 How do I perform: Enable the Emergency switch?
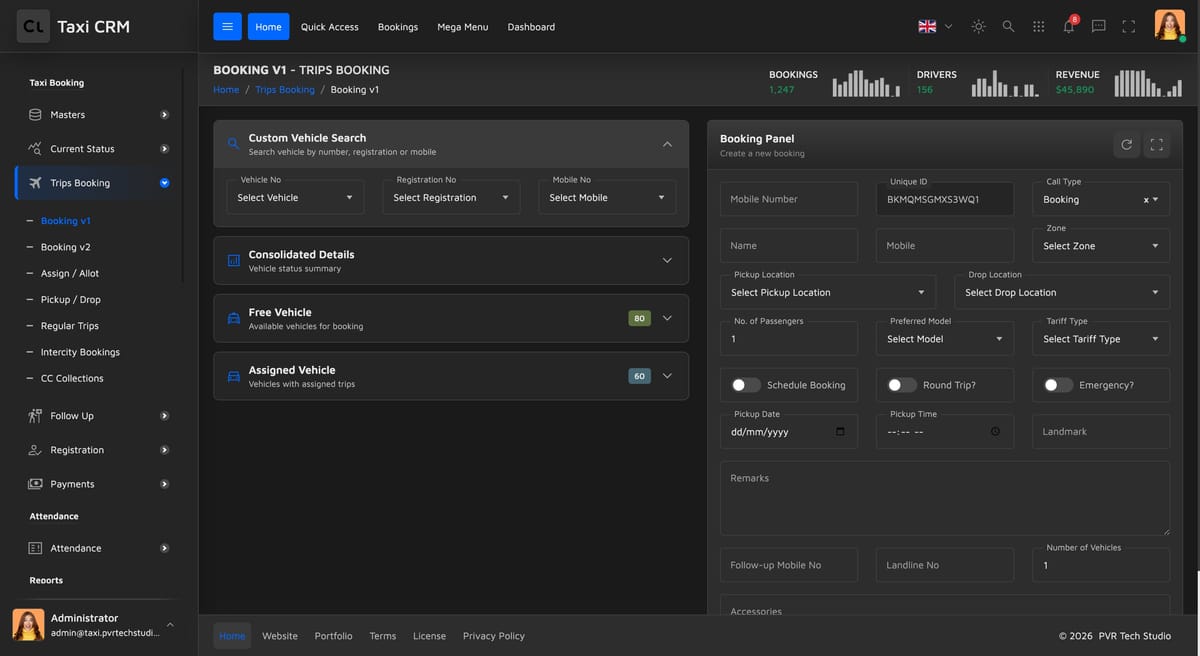point(1058,385)
